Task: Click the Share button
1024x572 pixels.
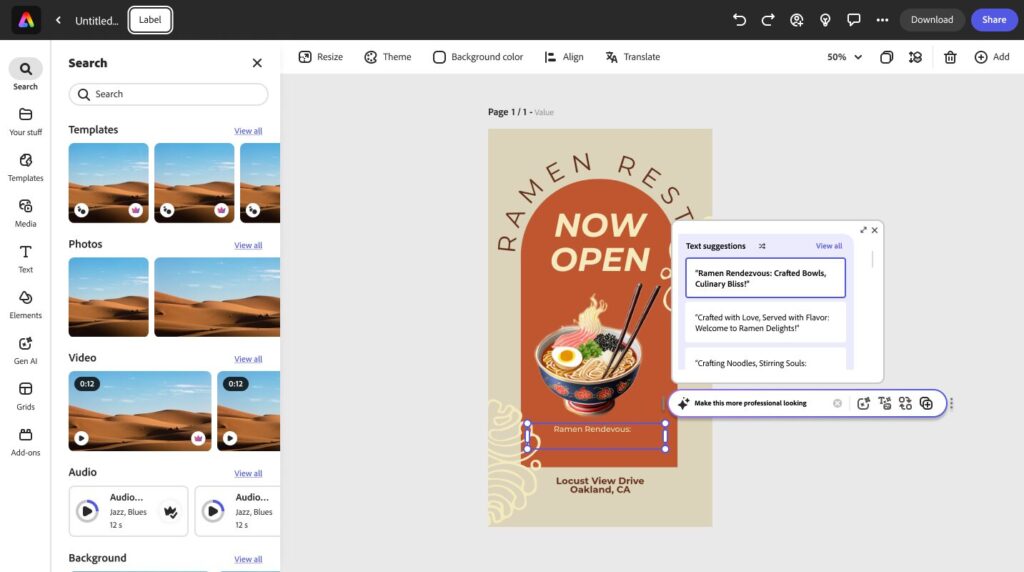Action: pyautogui.click(x=994, y=20)
